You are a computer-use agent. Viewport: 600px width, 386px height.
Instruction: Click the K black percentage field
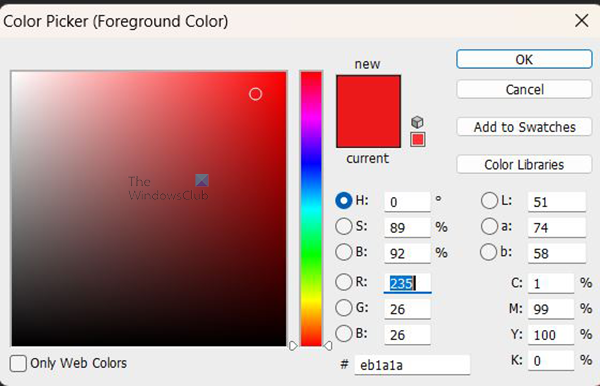click(551, 360)
